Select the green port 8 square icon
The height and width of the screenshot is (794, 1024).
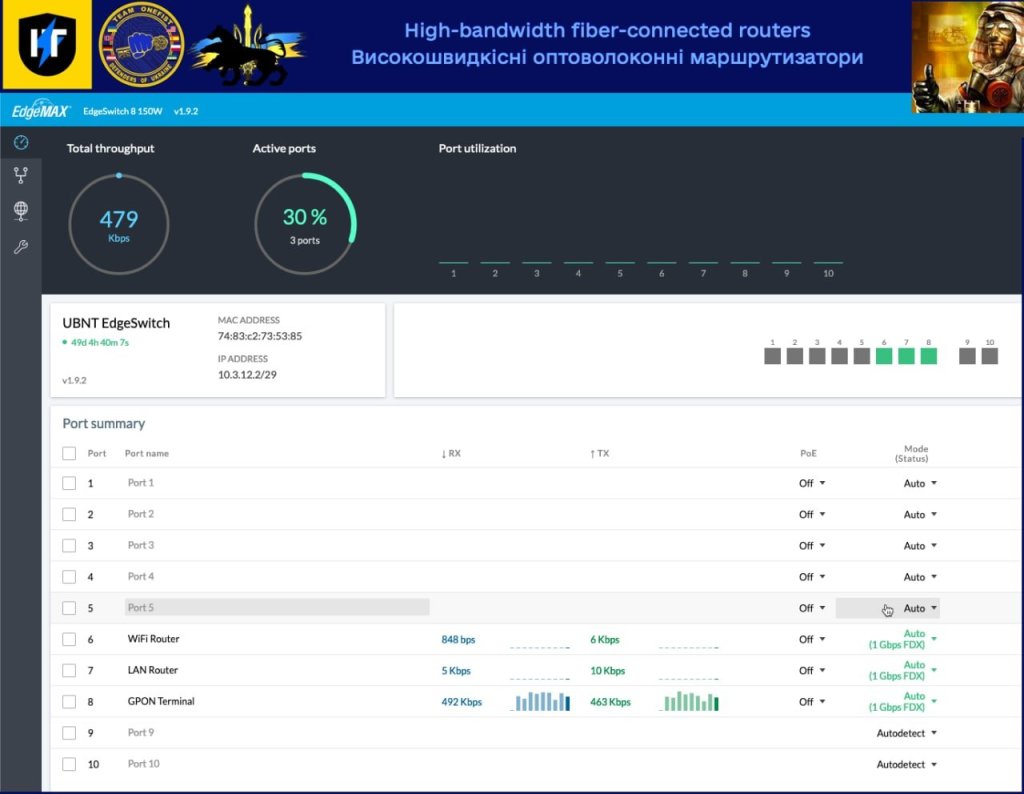[x=928, y=356]
